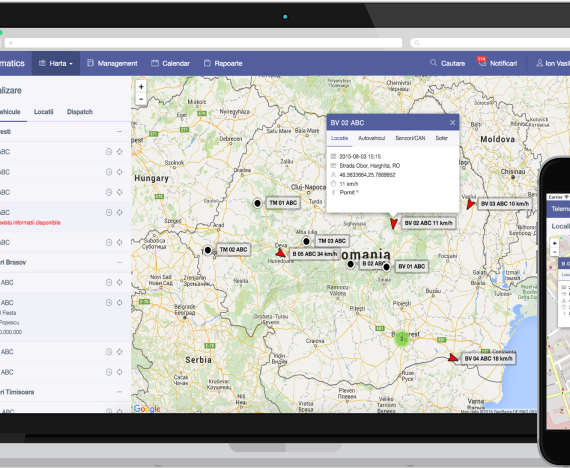Open the Ion Vasil user account
570x468 pixels.
click(553, 63)
